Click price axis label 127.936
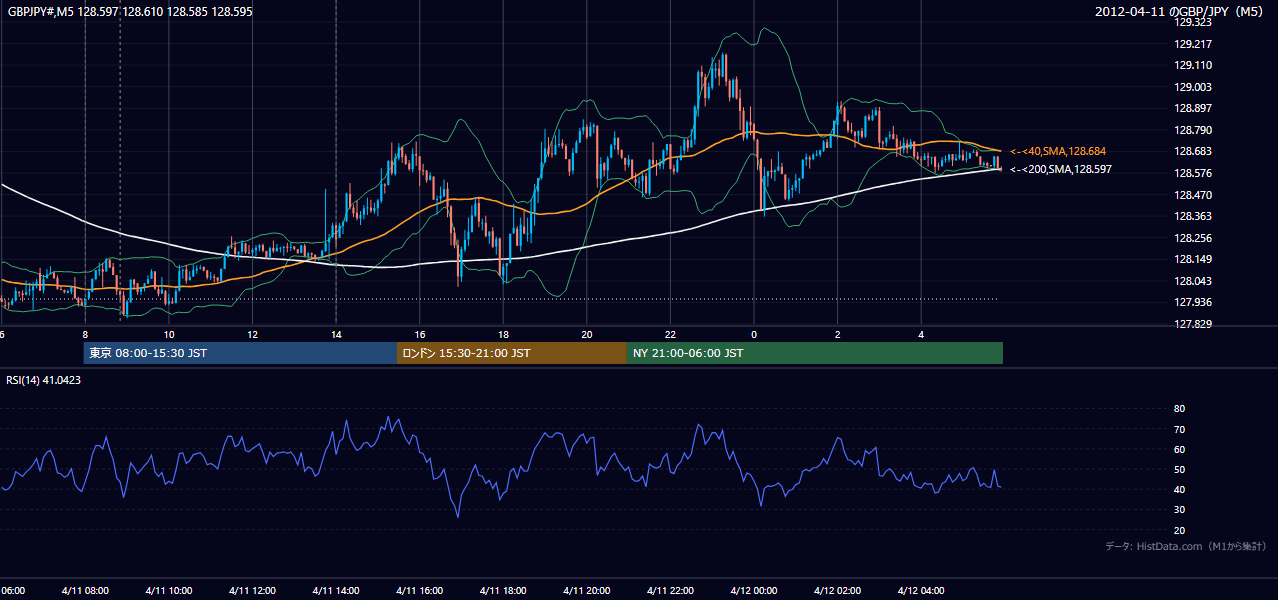The image size is (1278, 600). coord(1193,302)
